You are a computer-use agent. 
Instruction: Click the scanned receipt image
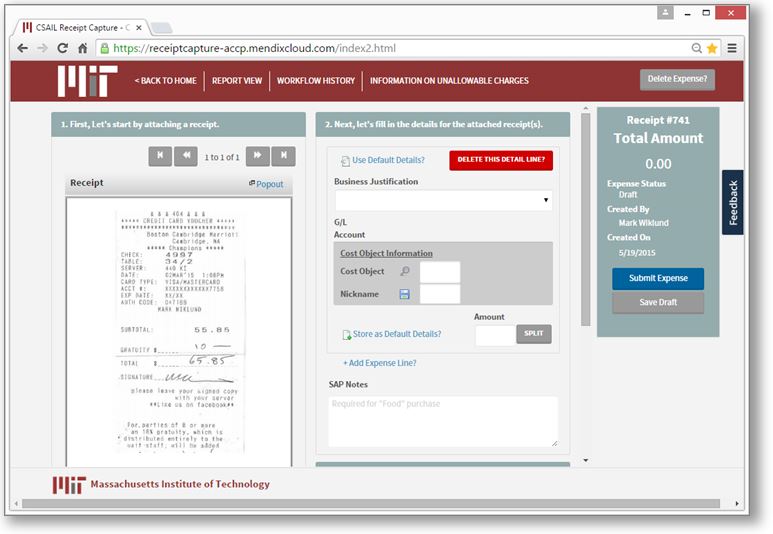[179, 330]
